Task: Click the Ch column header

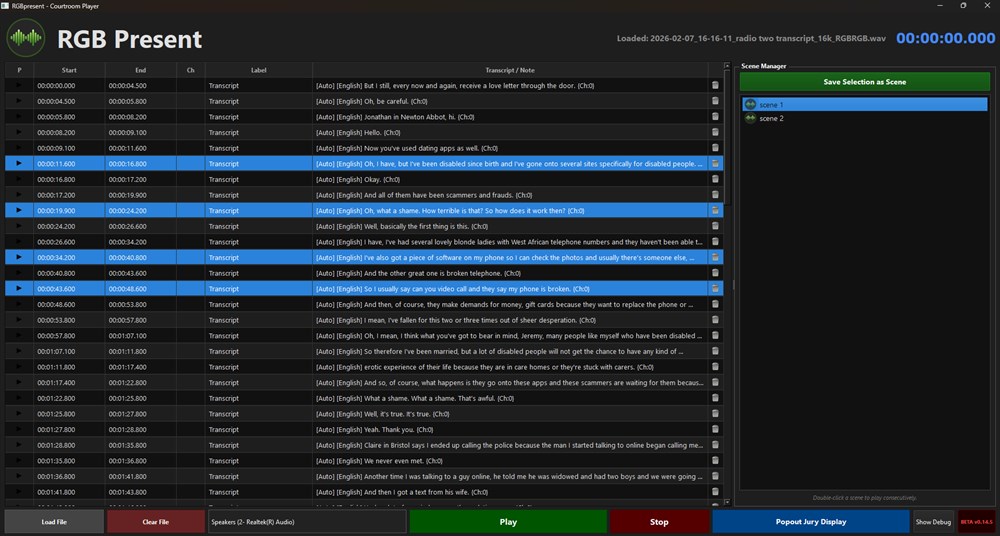Action: [191, 70]
